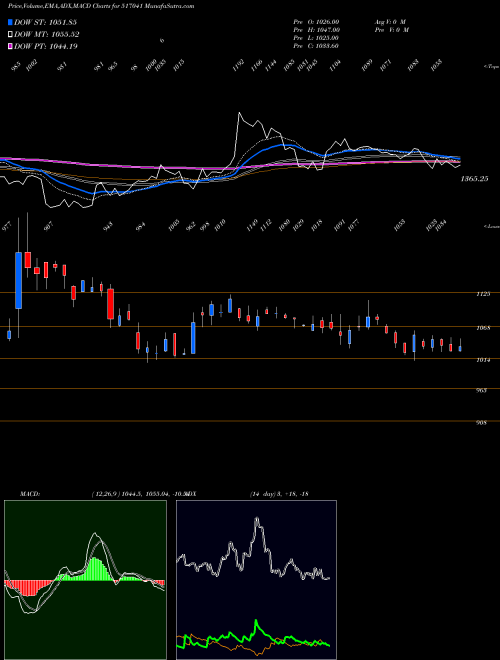
Task: Open the dark blue ADX indicator panel
Action: pyautogui.click(x=256, y=580)
